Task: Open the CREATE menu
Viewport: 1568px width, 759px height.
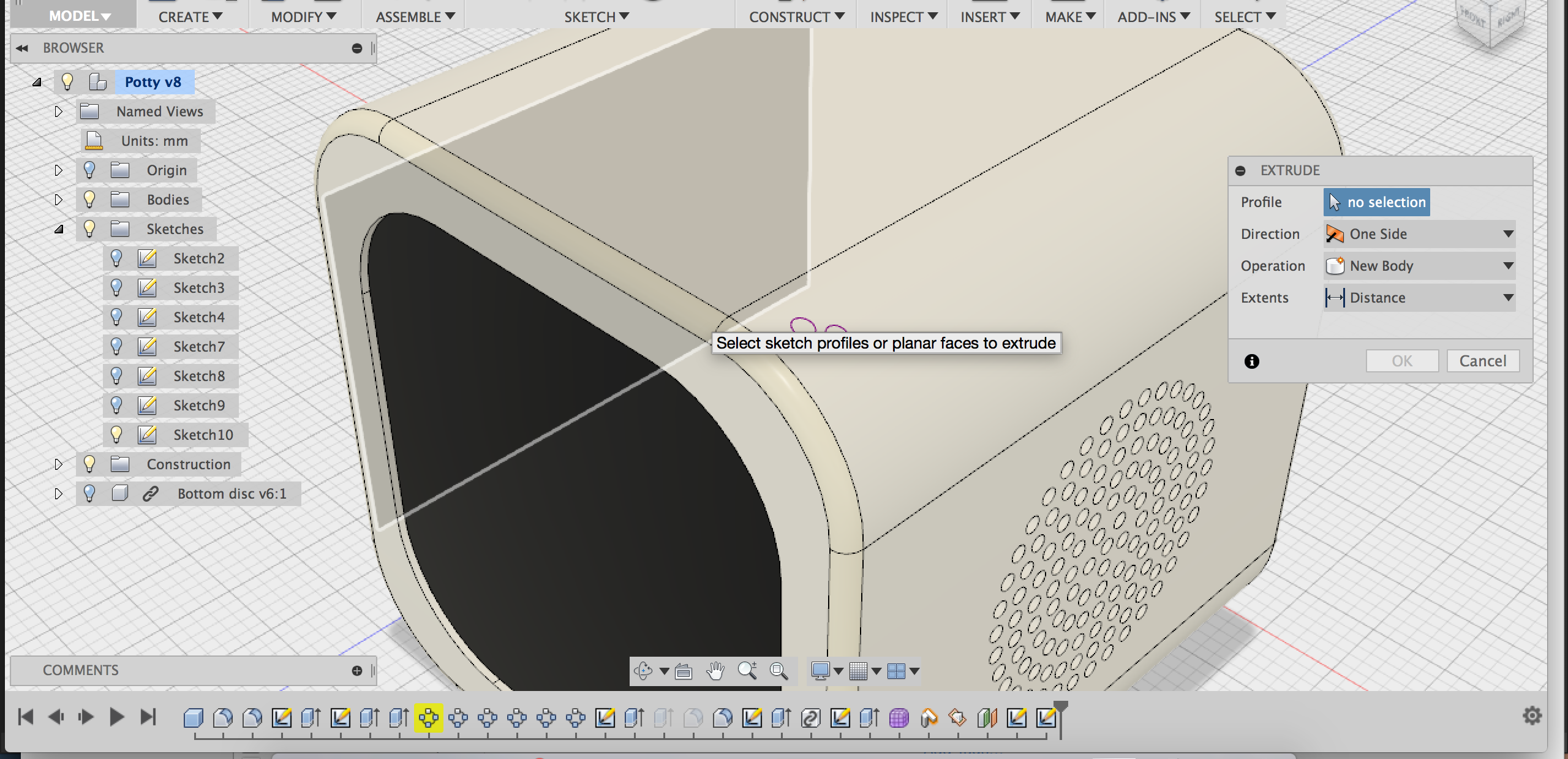Action: pos(189,17)
